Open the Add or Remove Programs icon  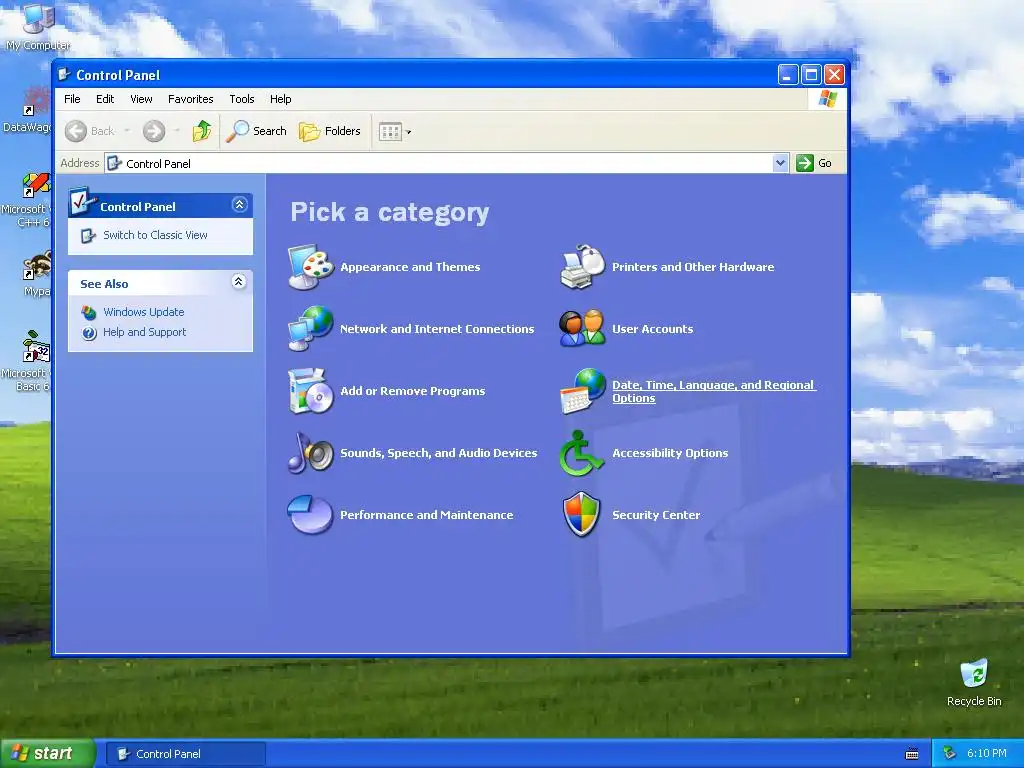click(x=311, y=391)
